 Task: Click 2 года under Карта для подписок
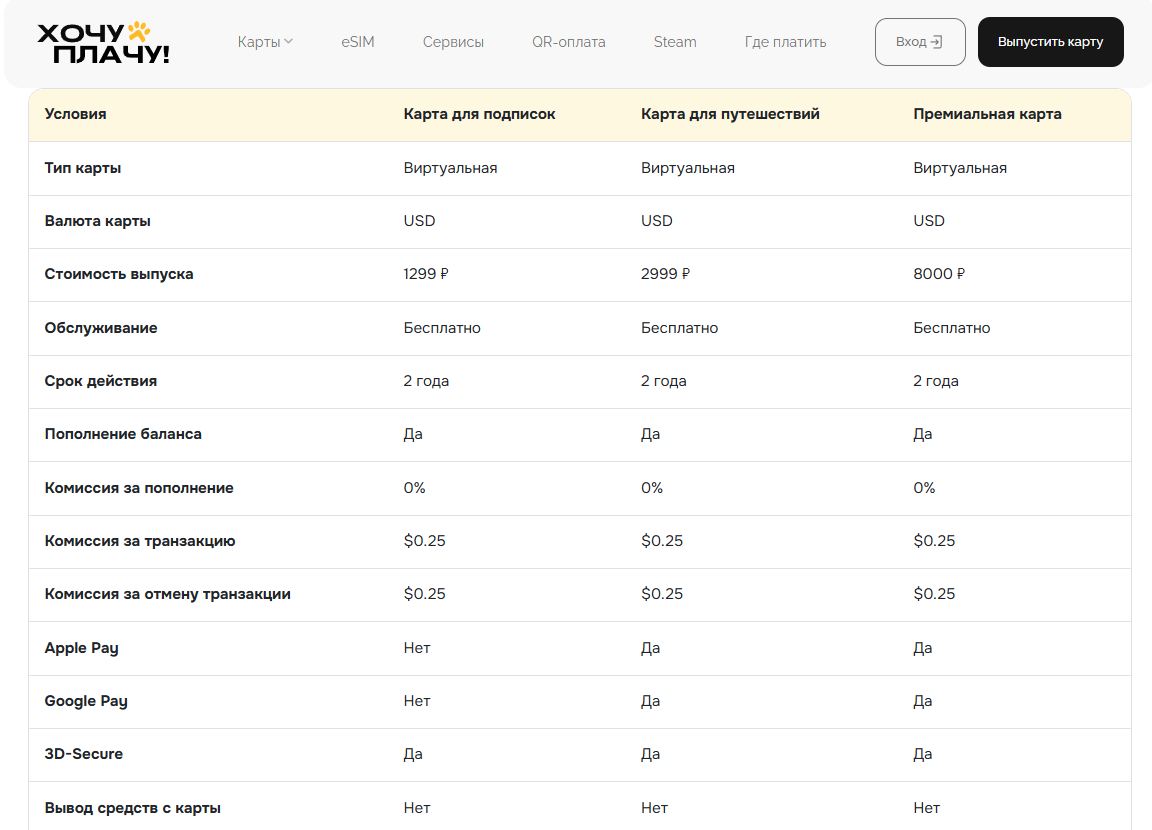(x=426, y=381)
